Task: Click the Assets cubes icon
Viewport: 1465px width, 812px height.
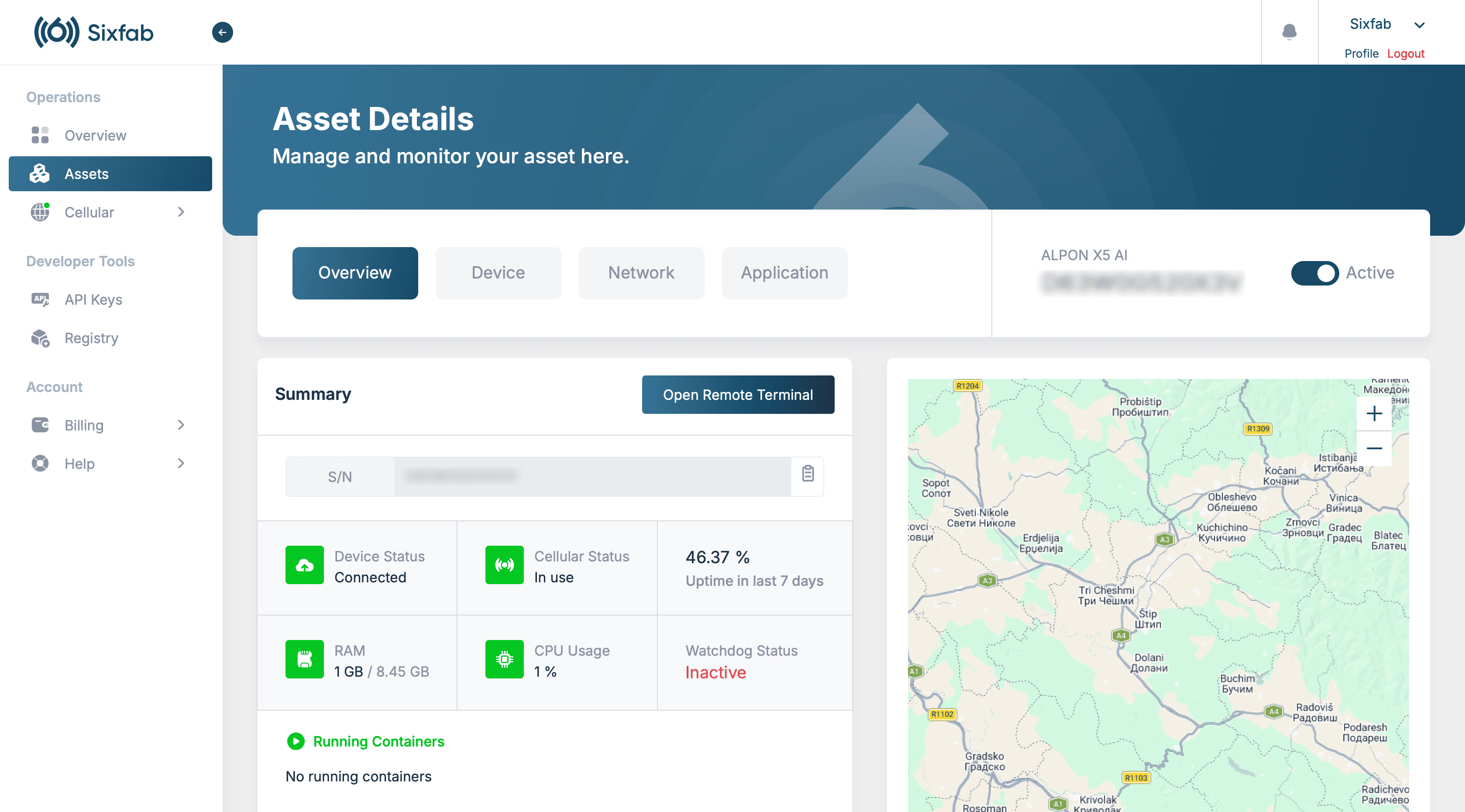Action: [40, 173]
